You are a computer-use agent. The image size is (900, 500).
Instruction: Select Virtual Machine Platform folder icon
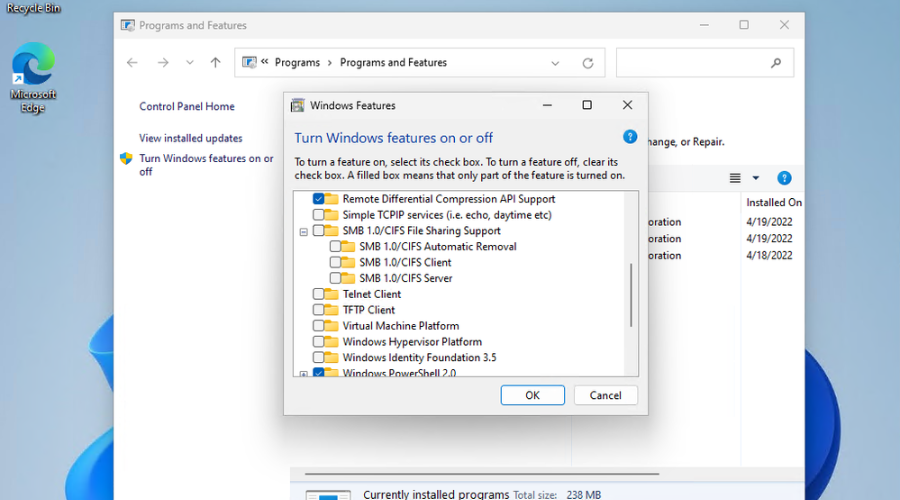331,325
